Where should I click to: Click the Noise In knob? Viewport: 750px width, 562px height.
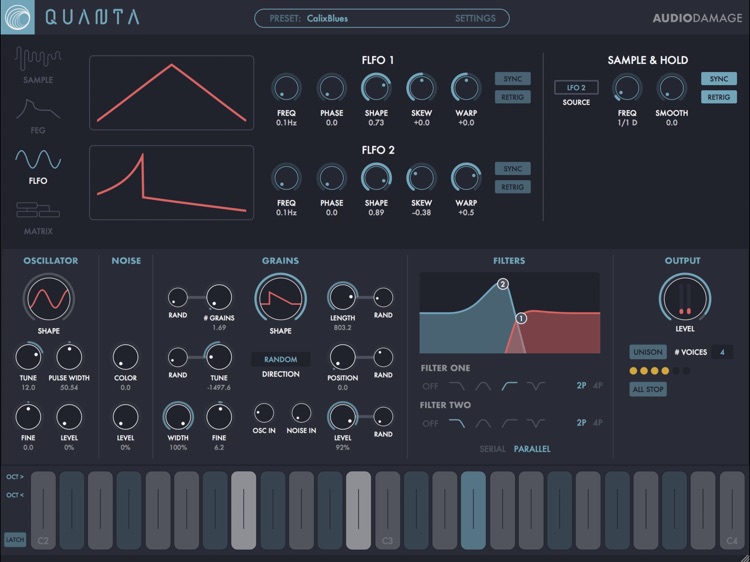[x=301, y=413]
